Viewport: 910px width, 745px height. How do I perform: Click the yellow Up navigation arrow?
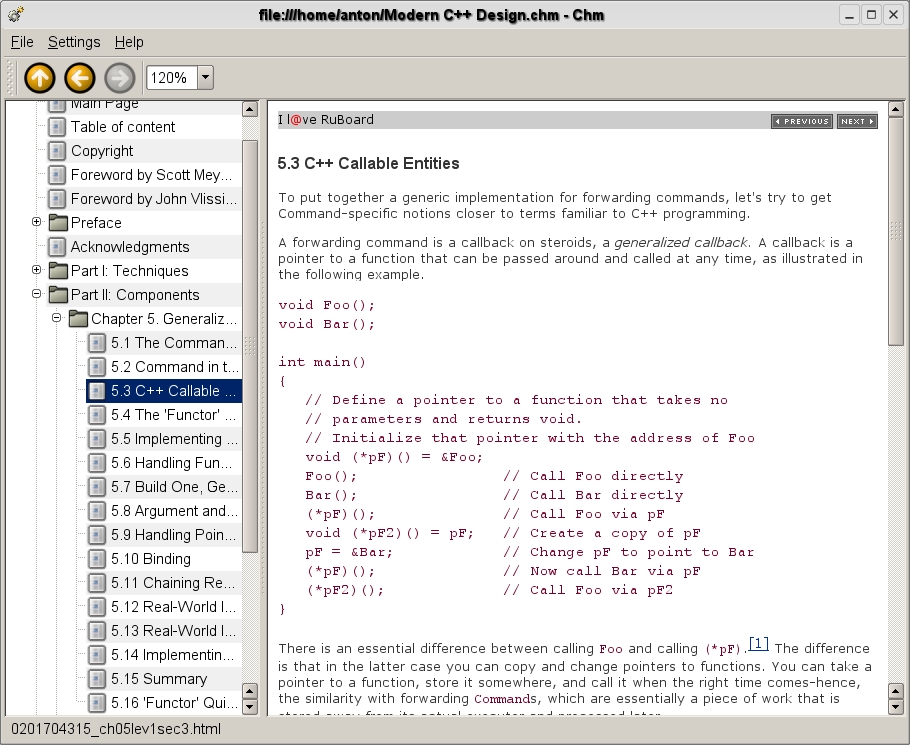[39, 78]
